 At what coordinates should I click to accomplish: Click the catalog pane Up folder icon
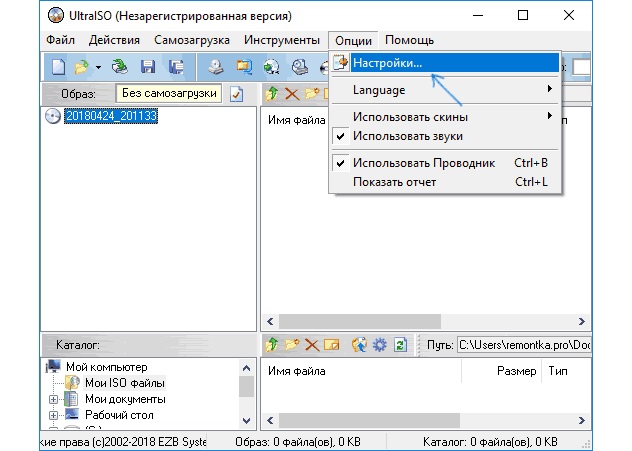[272, 345]
